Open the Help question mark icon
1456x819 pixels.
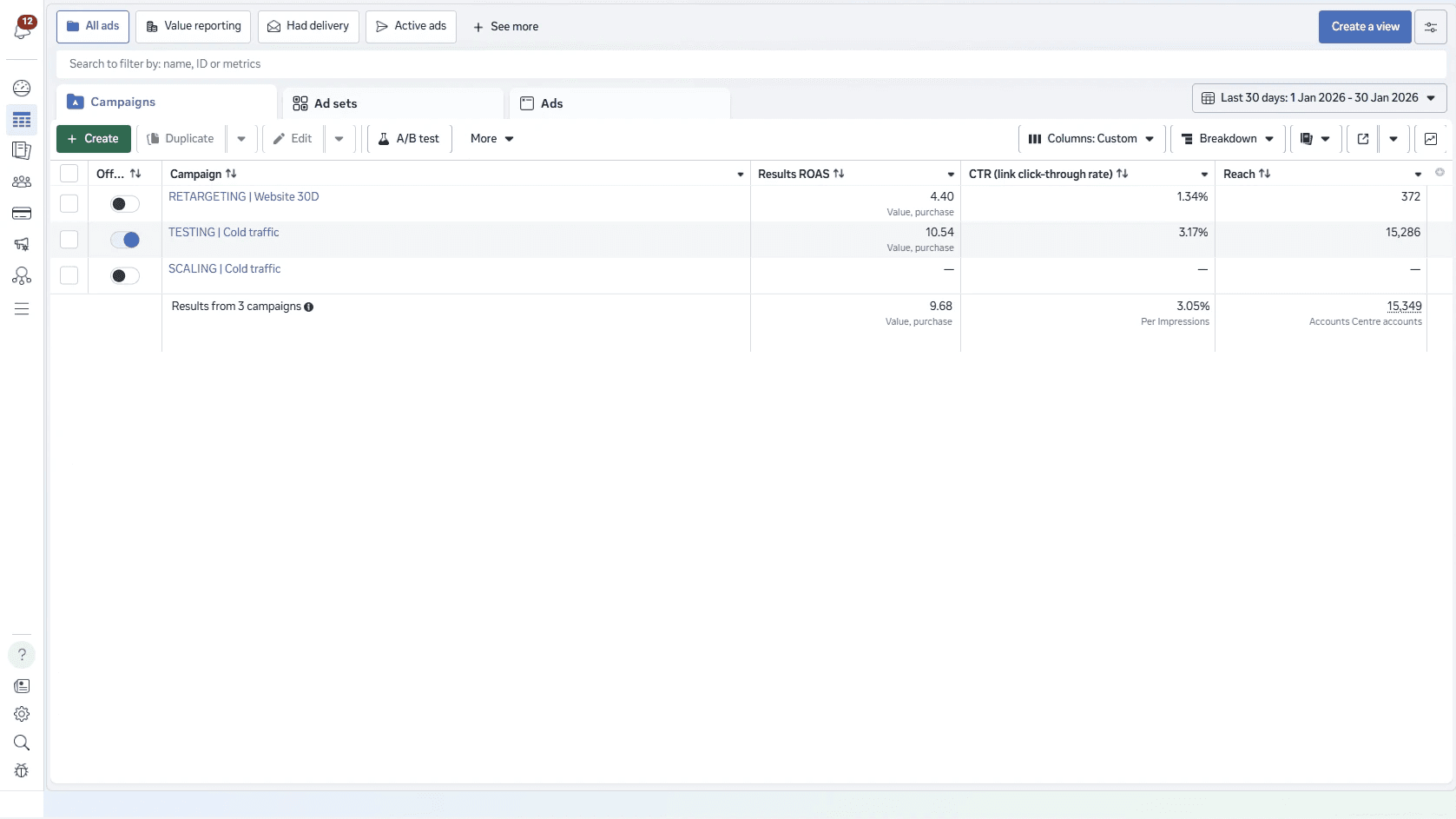pos(22,655)
